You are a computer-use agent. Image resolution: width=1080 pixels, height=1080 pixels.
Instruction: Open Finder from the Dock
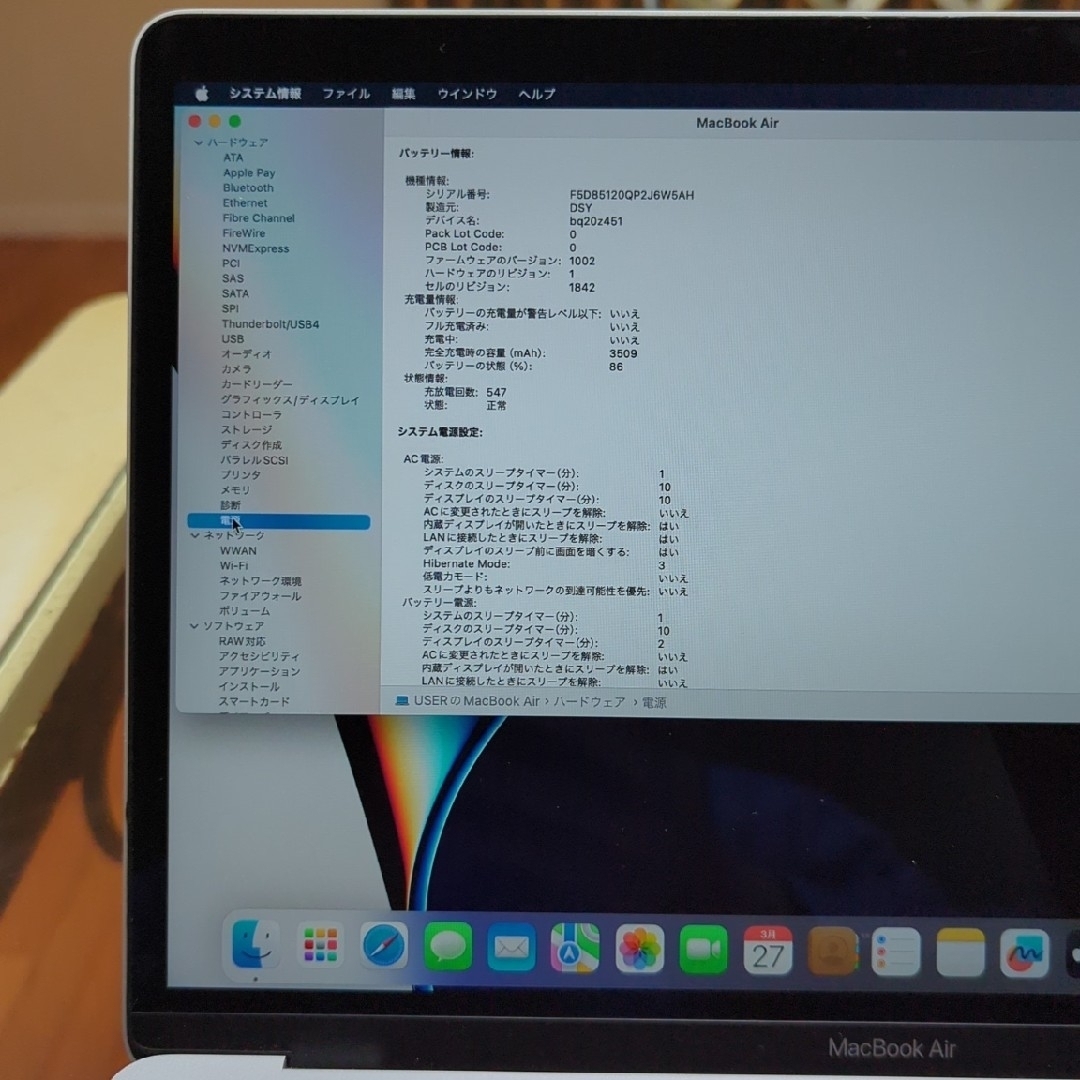[256, 944]
